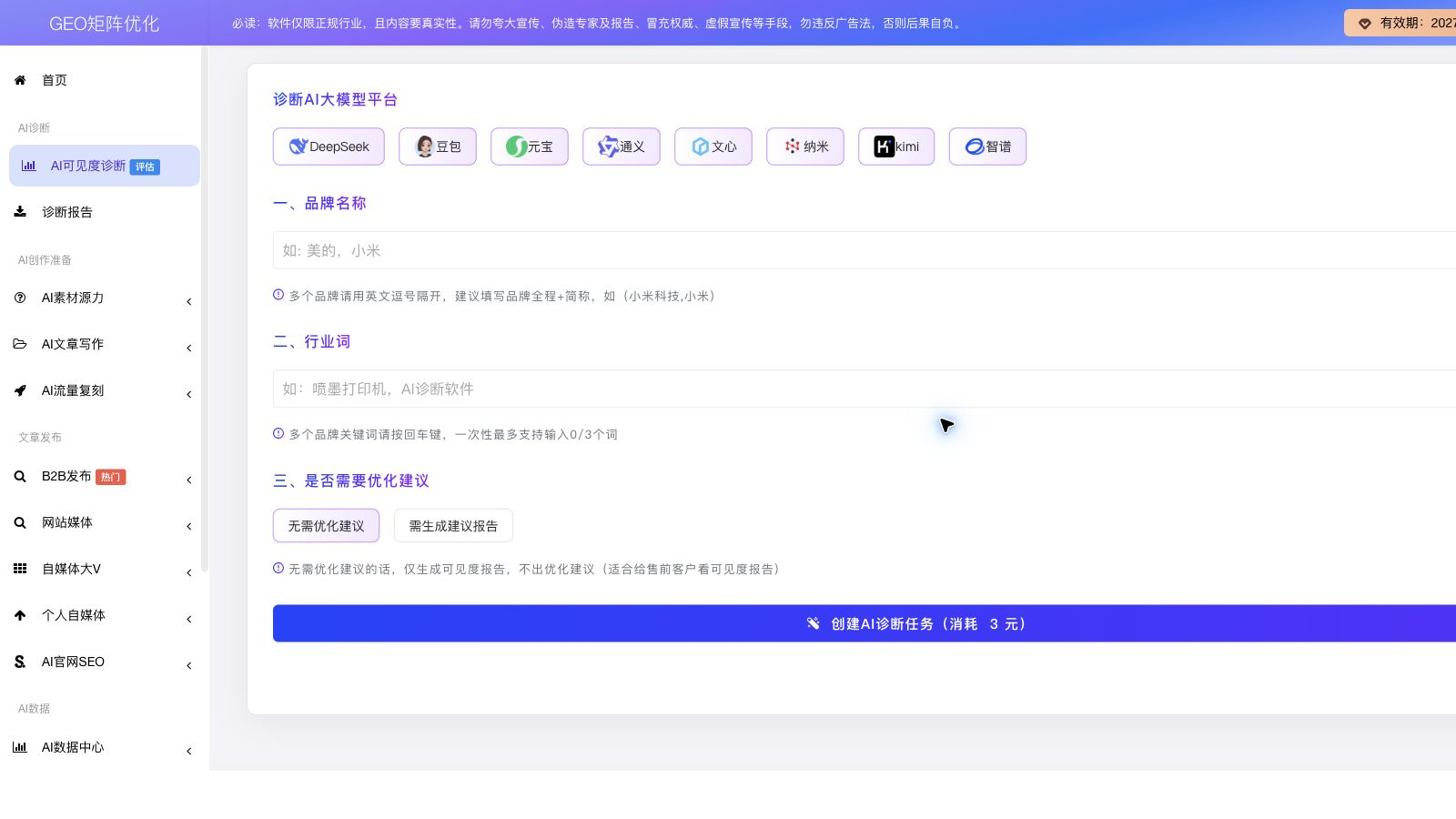Go to 首页 in the sidebar

click(55, 80)
